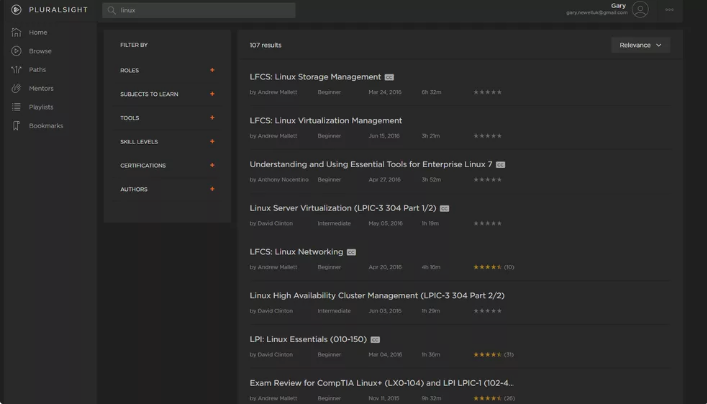Expand the Roles filter
Viewport: 707px width, 404px height.
click(x=212, y=70)
